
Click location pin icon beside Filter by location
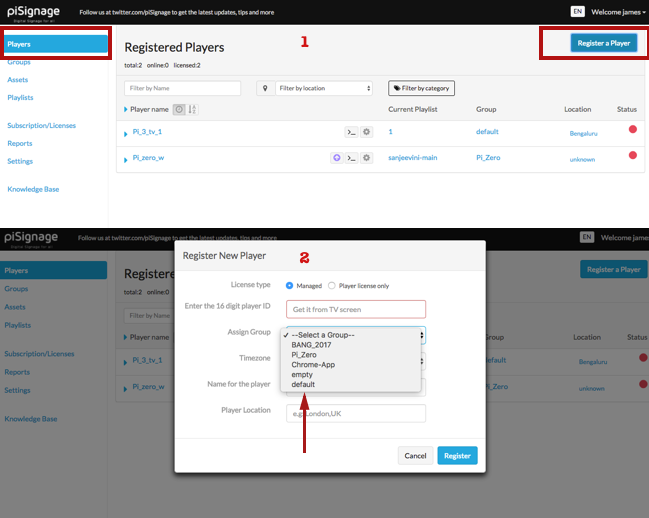(265, 88)
